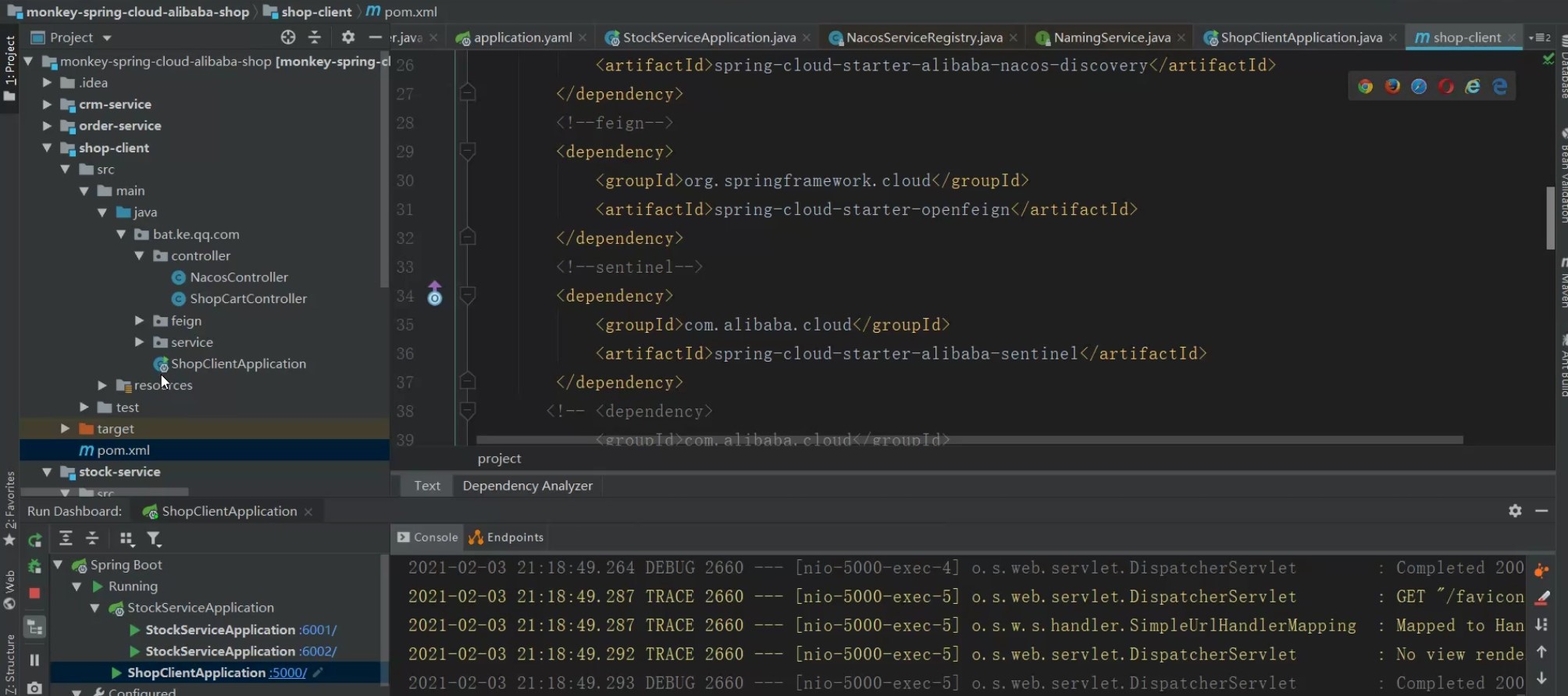This screenshot has height=696, width=1568.
Task: Expand the crm-service folder
Action: [47, 104]
